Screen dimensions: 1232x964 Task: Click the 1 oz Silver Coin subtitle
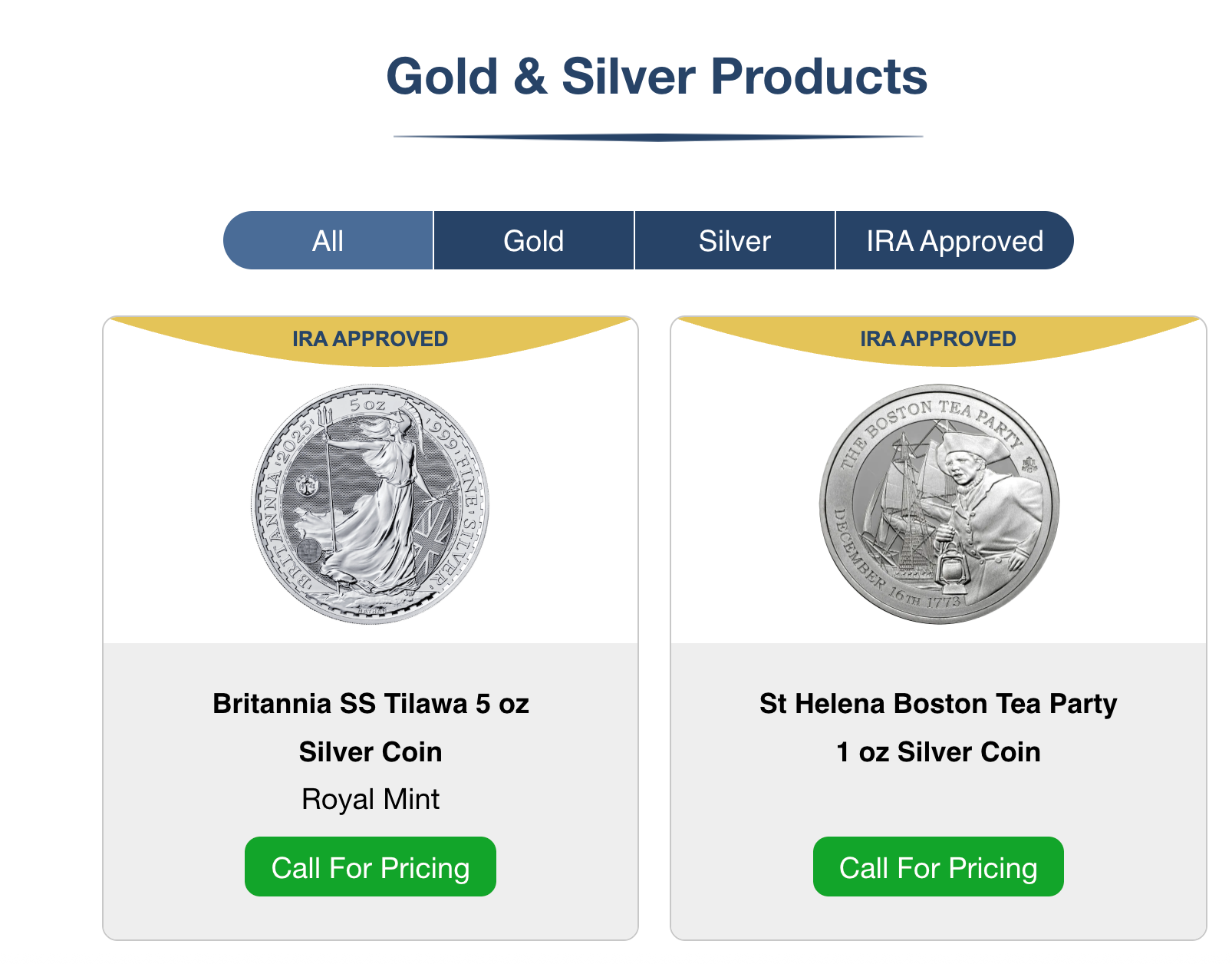point(938,752)
